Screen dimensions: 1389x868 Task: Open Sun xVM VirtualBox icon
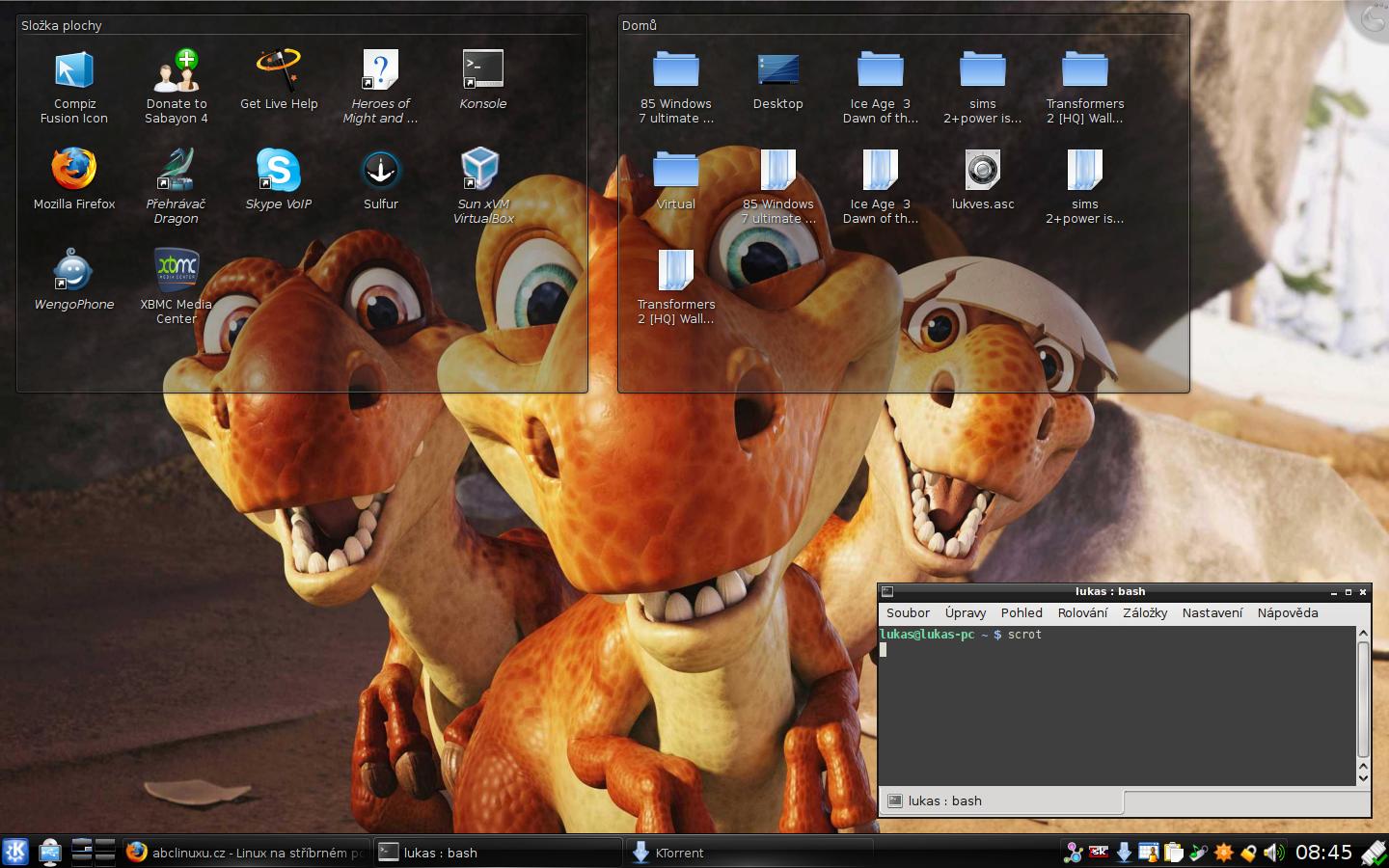click(483, 186)
